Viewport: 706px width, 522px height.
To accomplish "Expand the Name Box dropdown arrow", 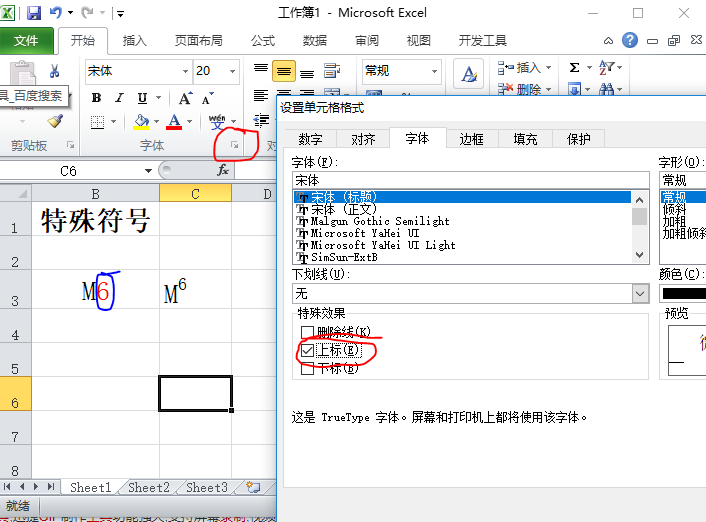I will tap(148, 171).
